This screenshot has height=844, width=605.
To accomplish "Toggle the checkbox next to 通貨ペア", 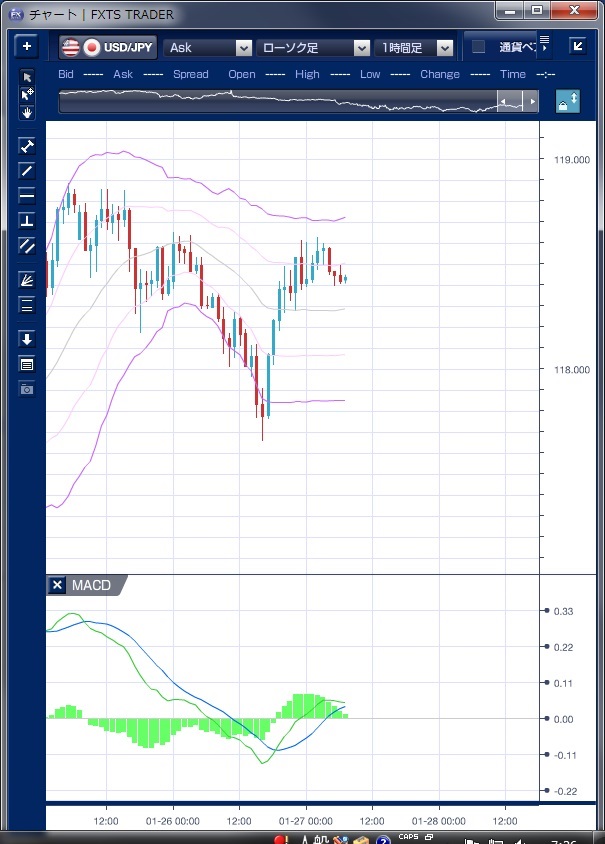I will [x=478, y=47].
